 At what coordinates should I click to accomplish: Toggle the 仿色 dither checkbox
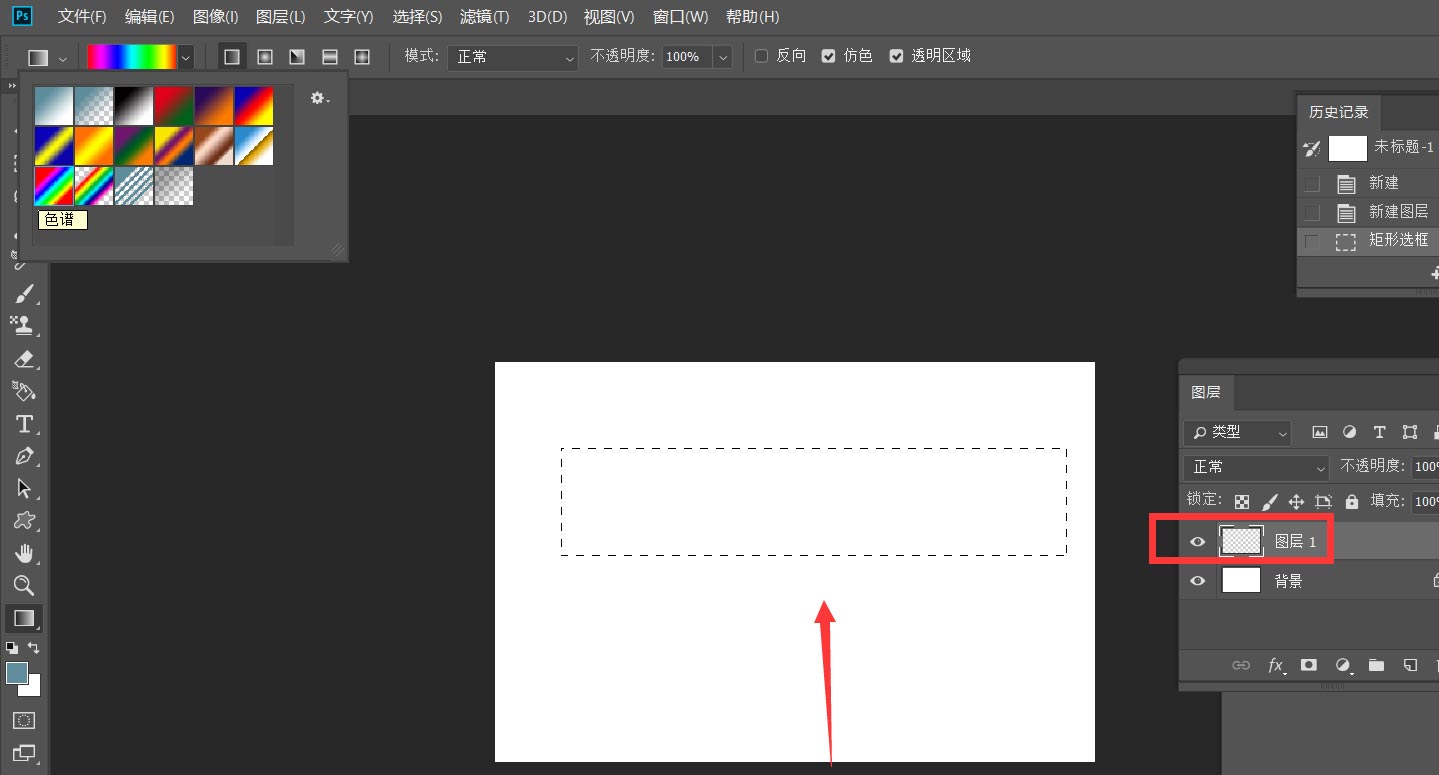828,56
